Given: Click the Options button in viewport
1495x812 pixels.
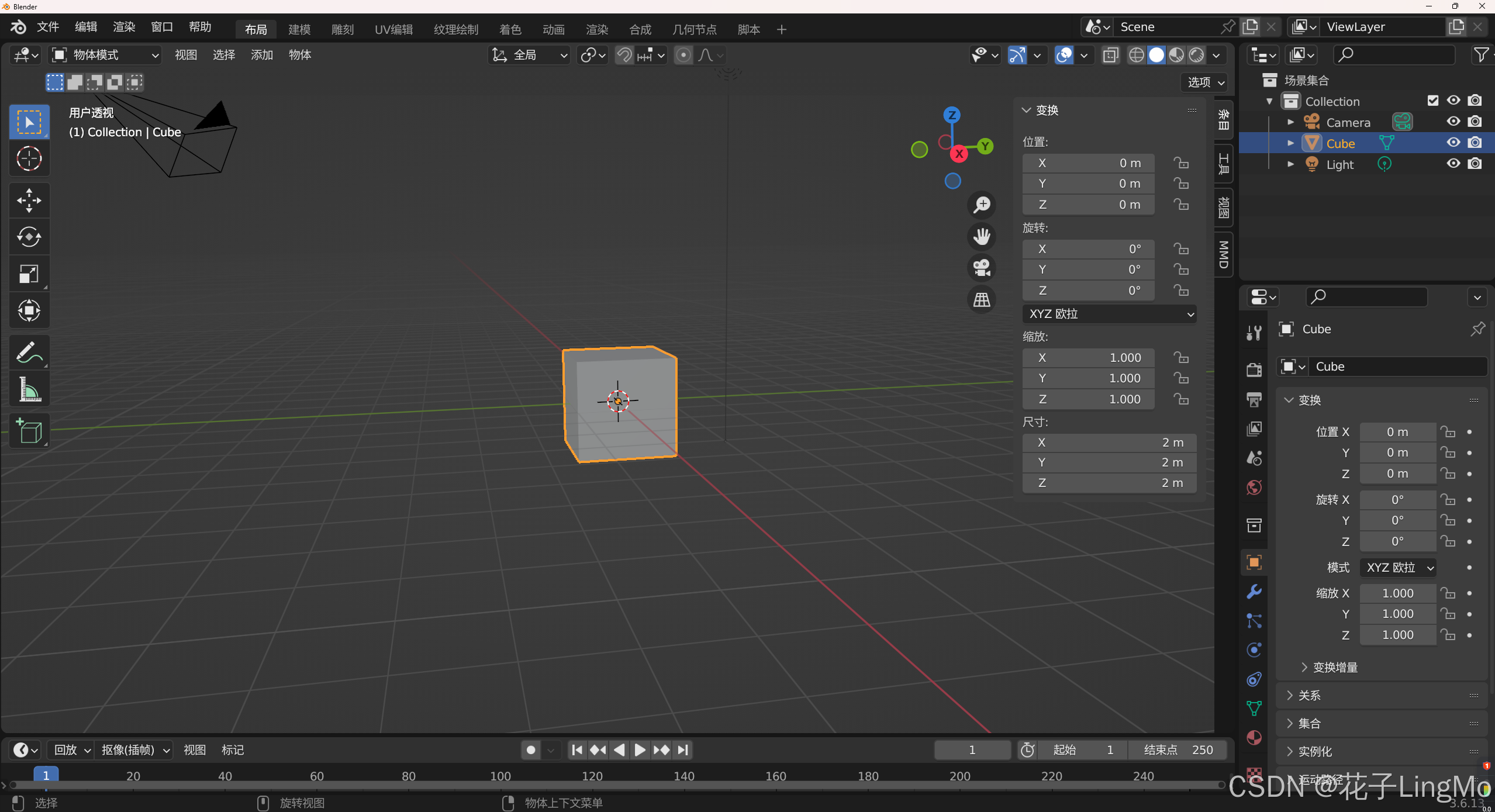Looking at the screenshot, I should coord(1205,82).
